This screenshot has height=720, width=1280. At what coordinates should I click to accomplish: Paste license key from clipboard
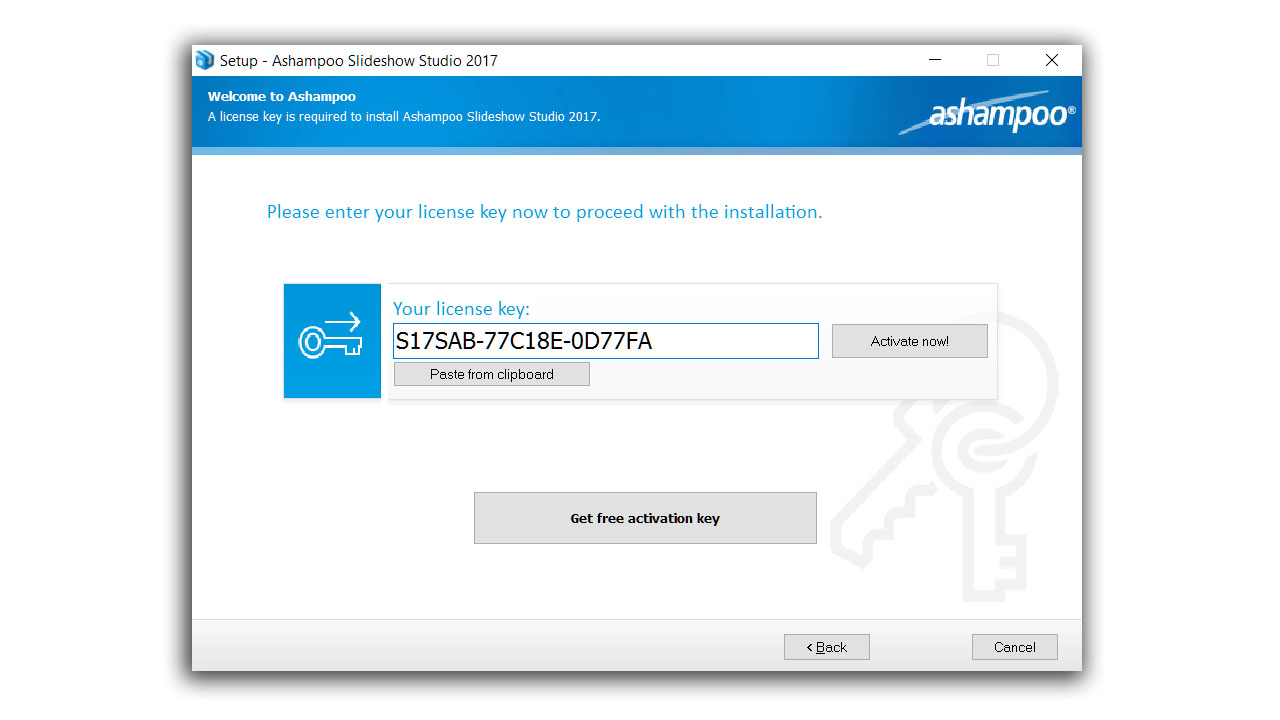coord(491,374)
